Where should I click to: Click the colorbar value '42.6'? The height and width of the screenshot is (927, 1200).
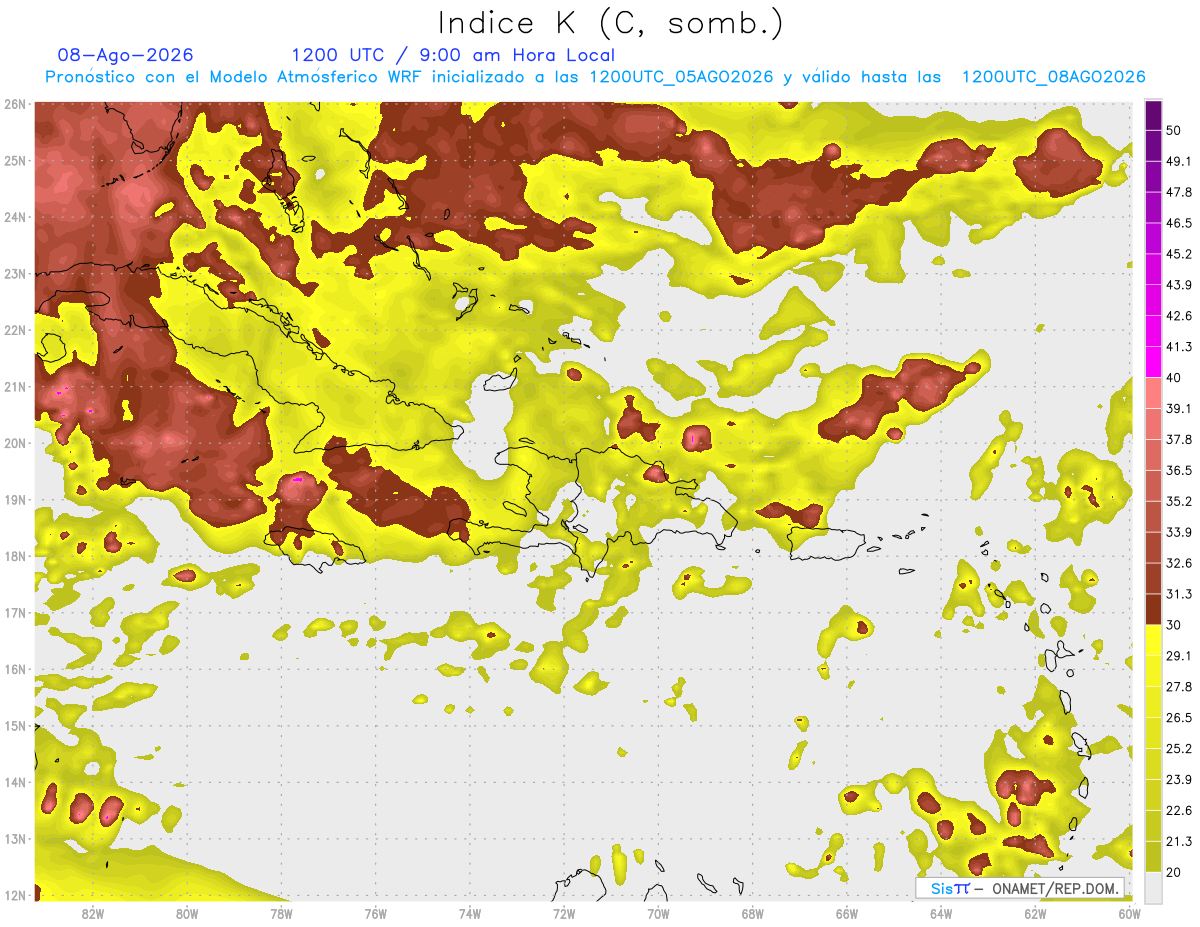(x=1179, y=316)
